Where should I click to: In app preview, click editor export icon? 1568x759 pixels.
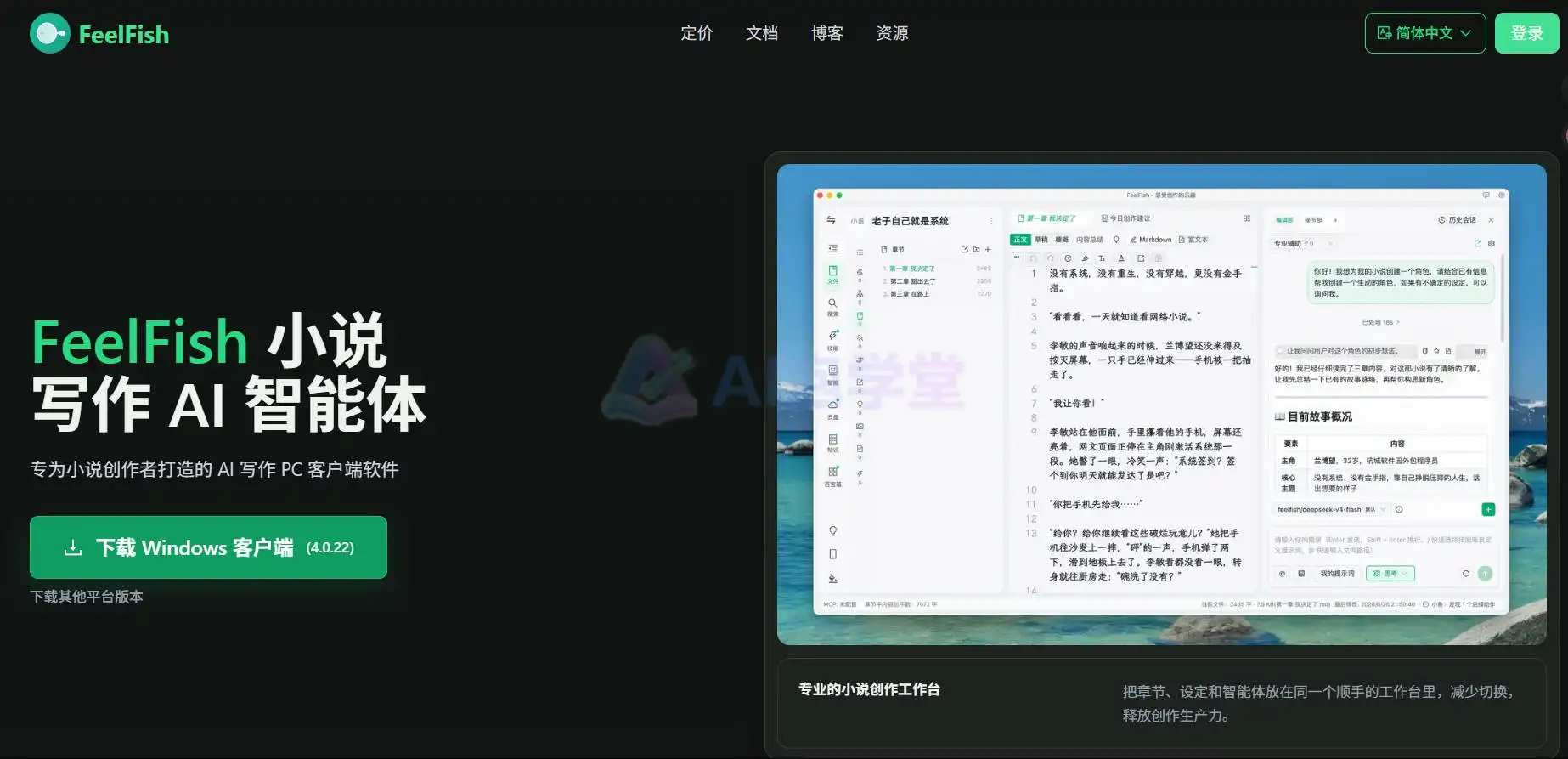[1141, 258]
